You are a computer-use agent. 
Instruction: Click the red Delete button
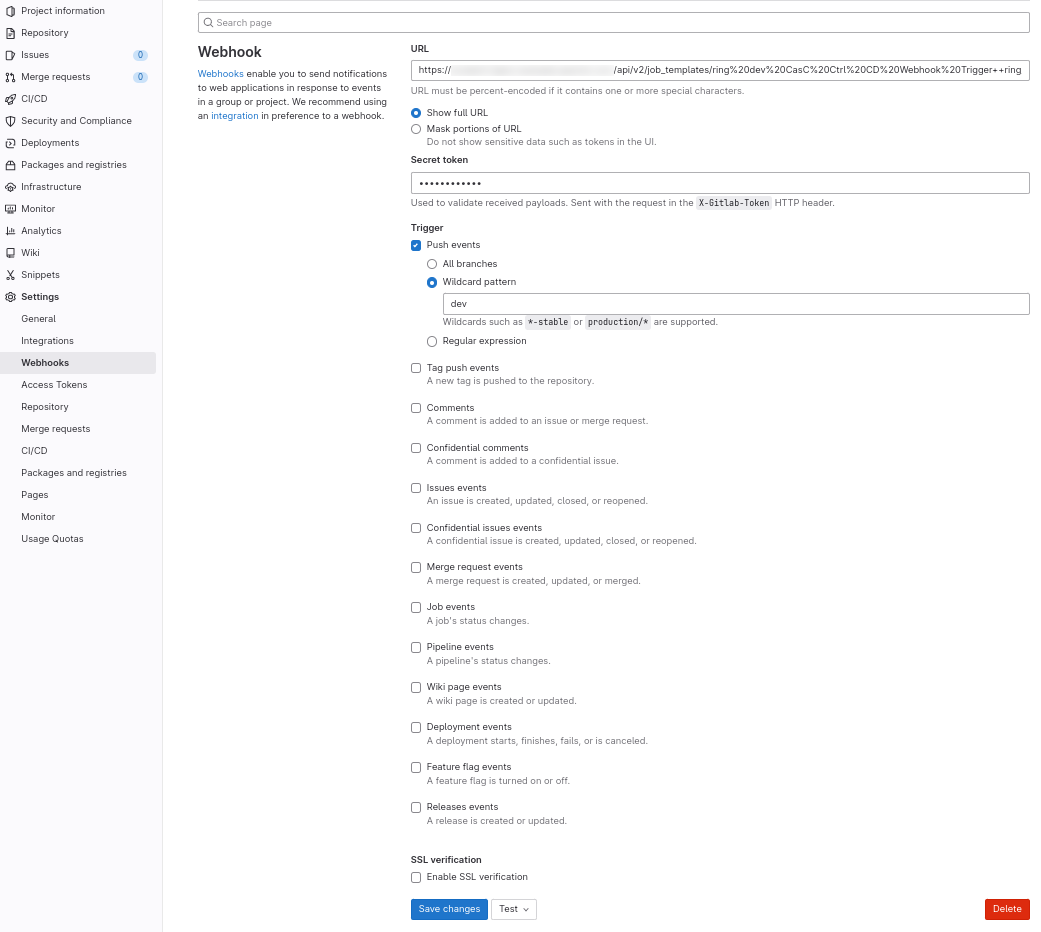coord(1006,909)
